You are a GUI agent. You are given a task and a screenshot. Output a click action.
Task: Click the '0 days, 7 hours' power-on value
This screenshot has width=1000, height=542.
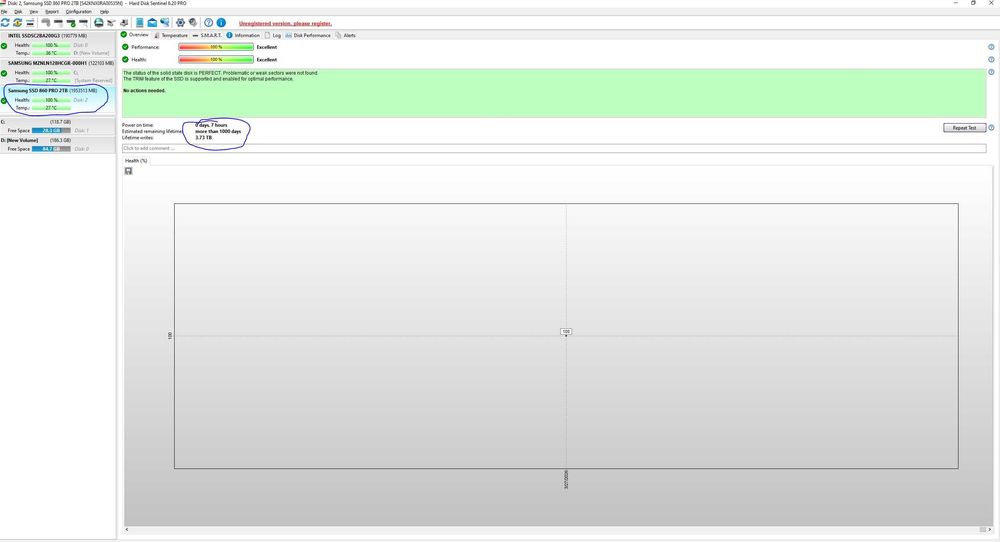(211, 125)
